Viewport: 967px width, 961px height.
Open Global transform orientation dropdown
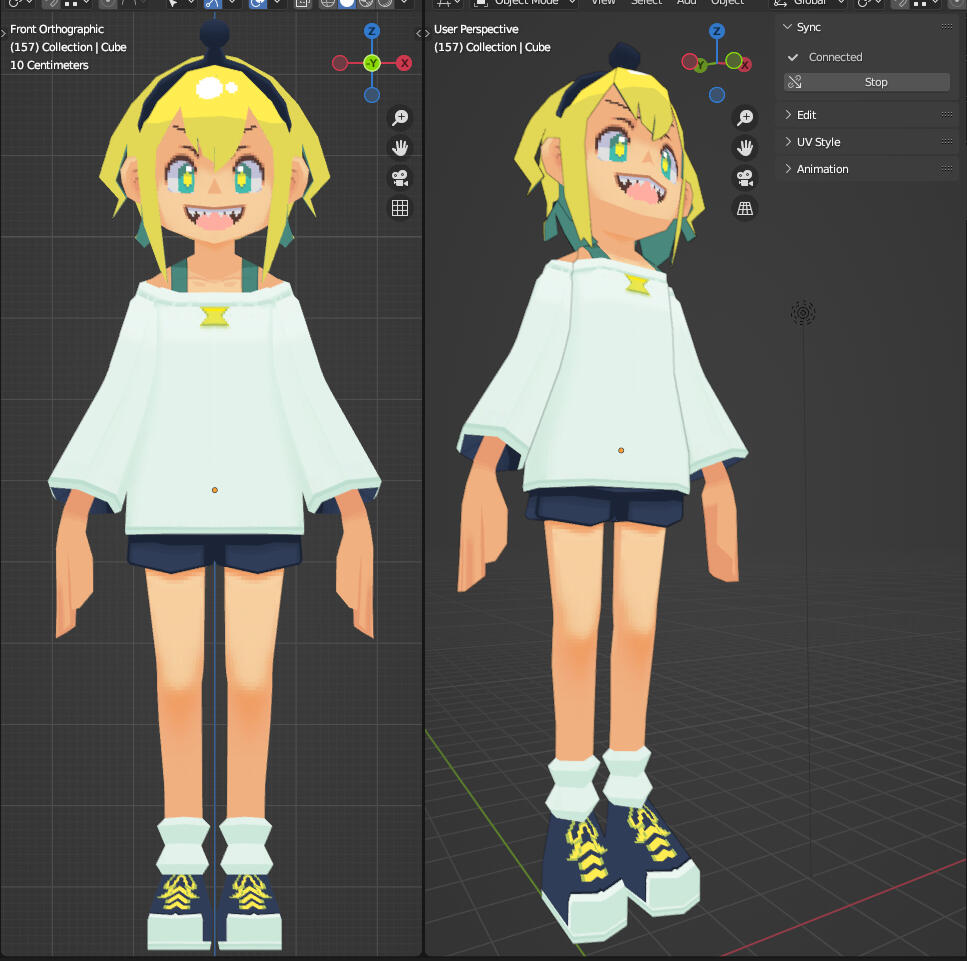(x=810, y=3)
